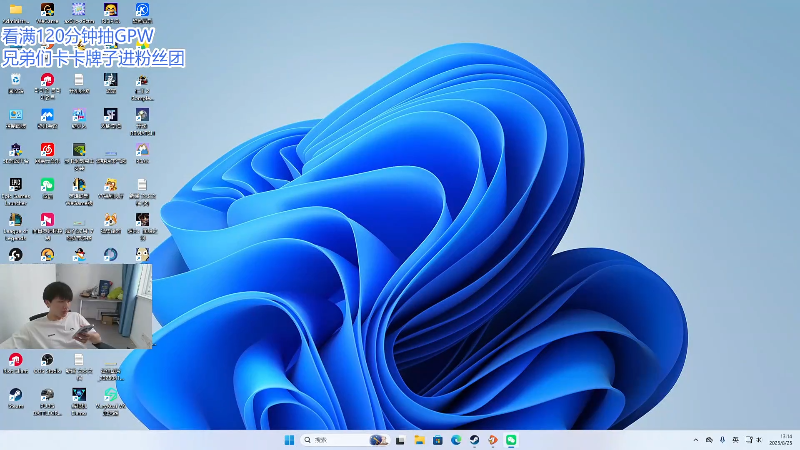Open Windows Start menu button
800x450 pixels.
pyautogui.click(x=289, y=440)
